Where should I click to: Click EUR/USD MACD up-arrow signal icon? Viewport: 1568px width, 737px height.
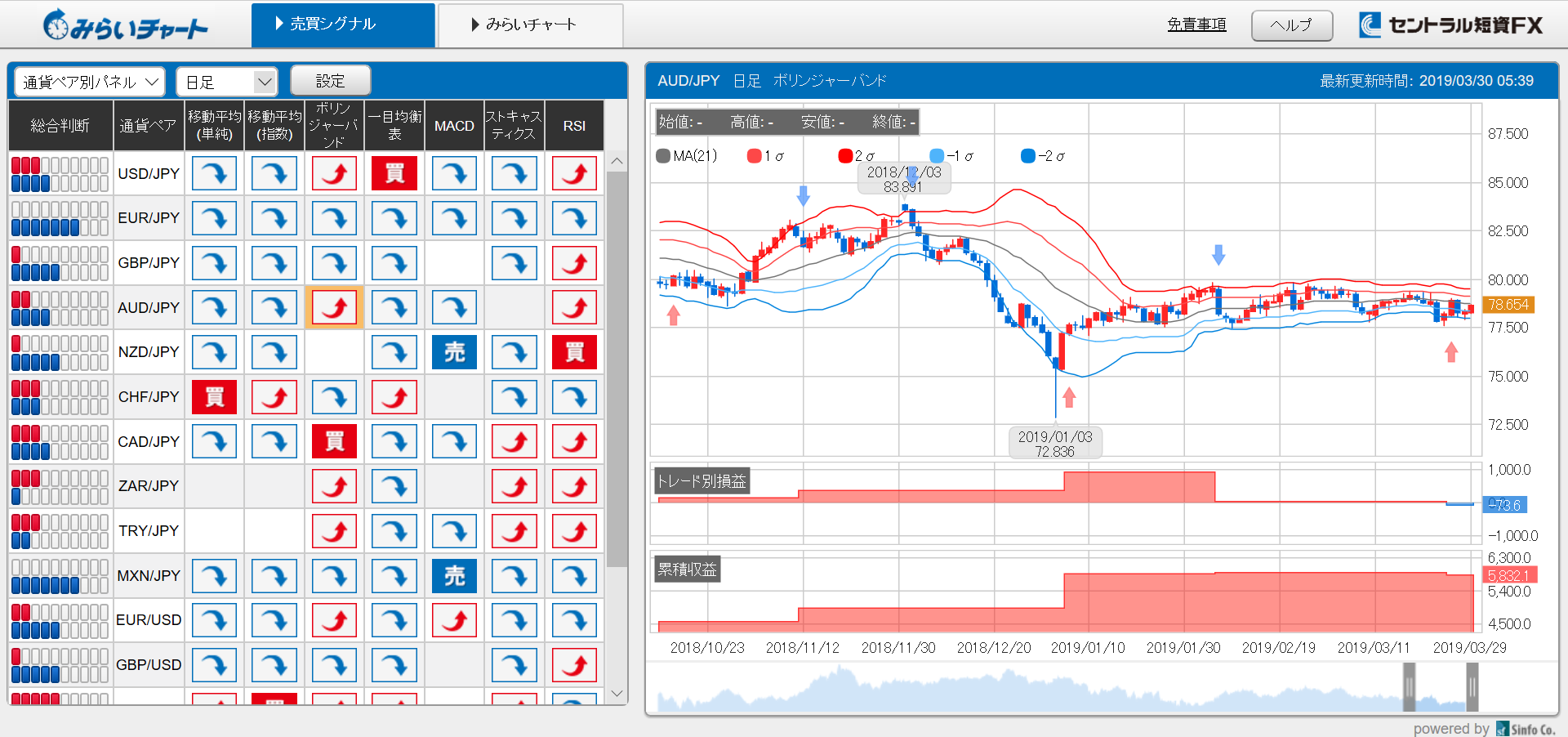click(x=454, y=620)
